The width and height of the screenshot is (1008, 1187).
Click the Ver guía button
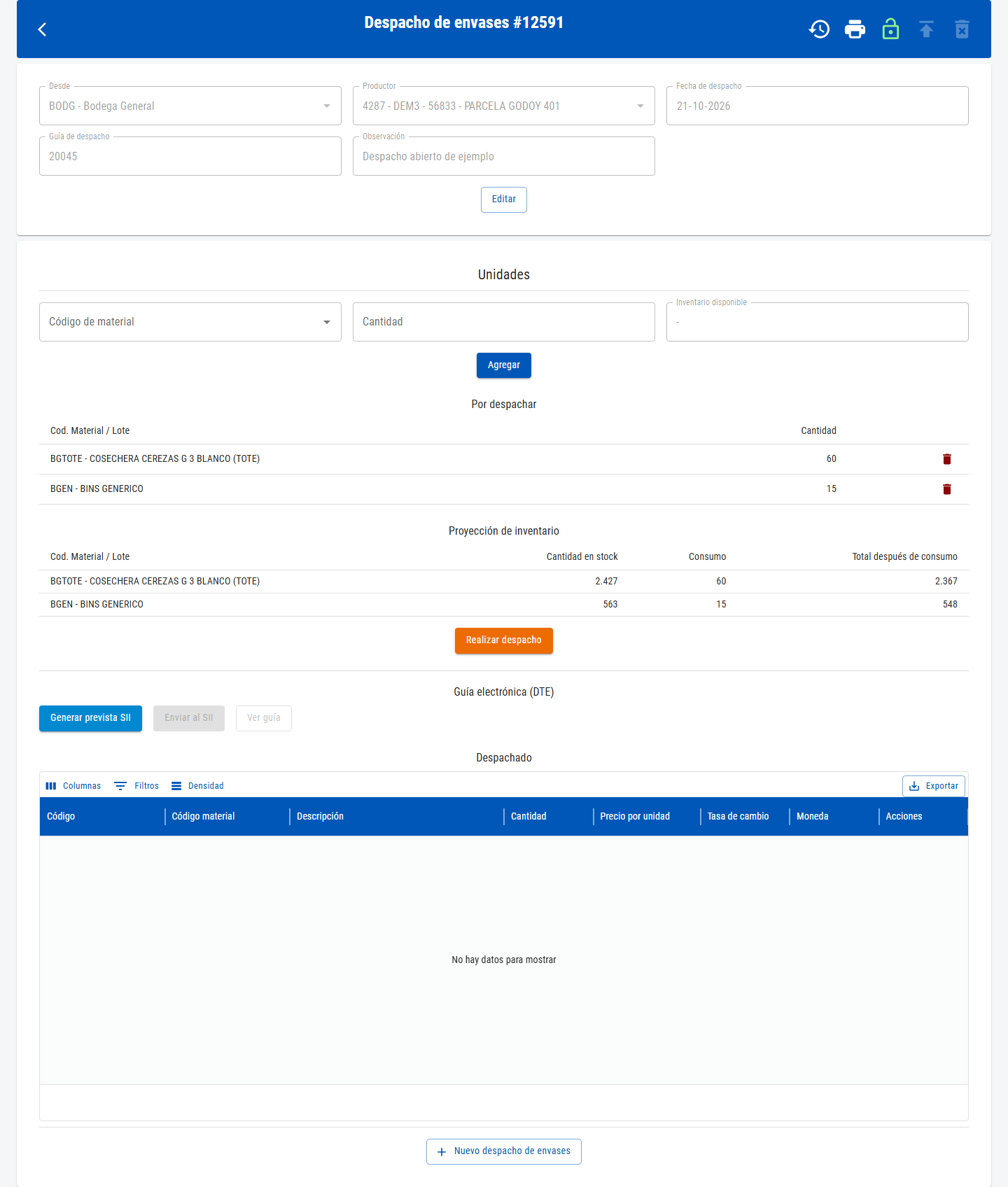[x=264, y=718]
